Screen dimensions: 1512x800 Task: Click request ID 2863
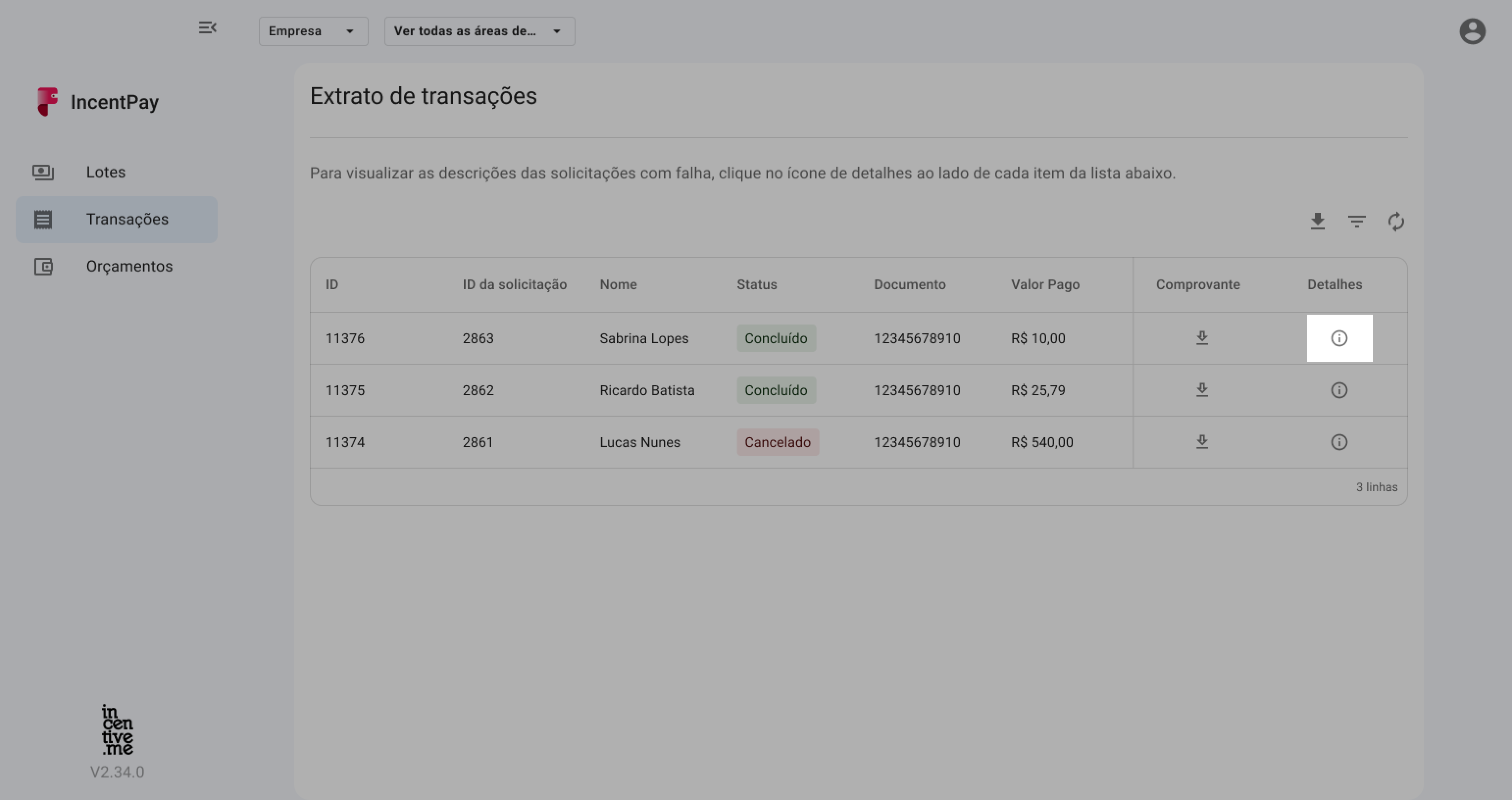tap(478, 338)
